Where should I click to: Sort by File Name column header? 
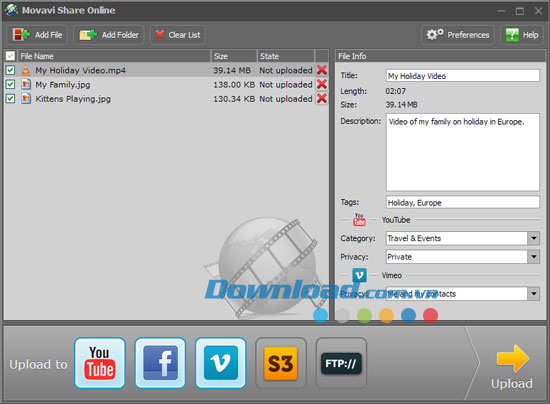tap(114, 56)
